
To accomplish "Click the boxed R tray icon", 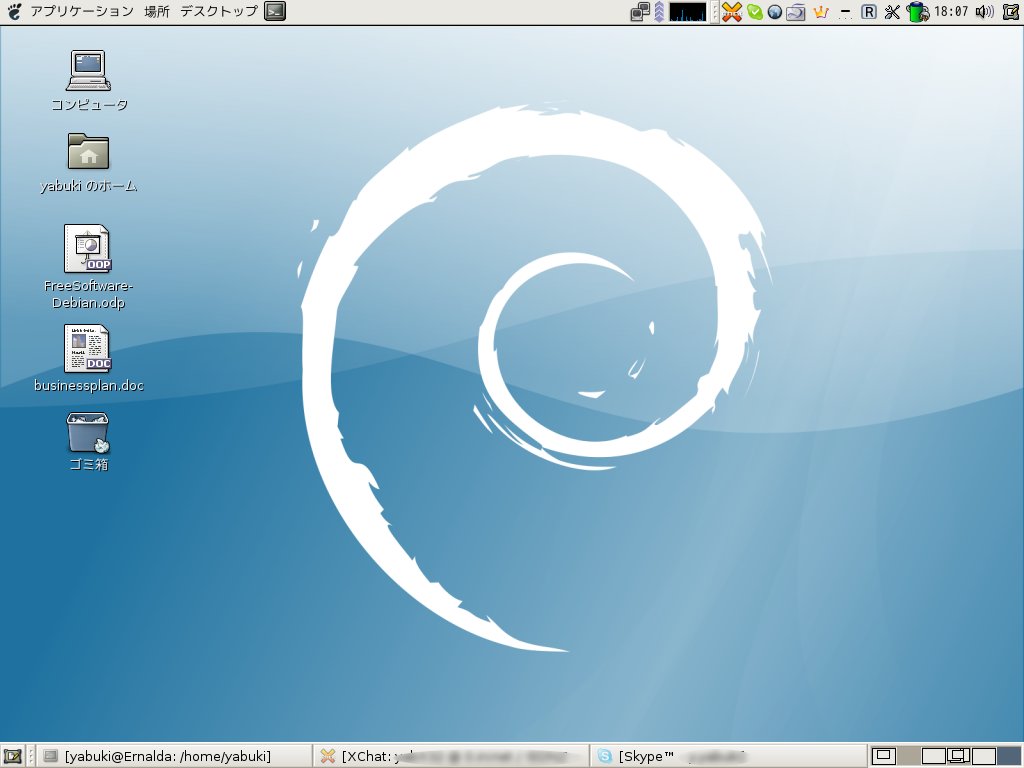I will pos(869,12).
